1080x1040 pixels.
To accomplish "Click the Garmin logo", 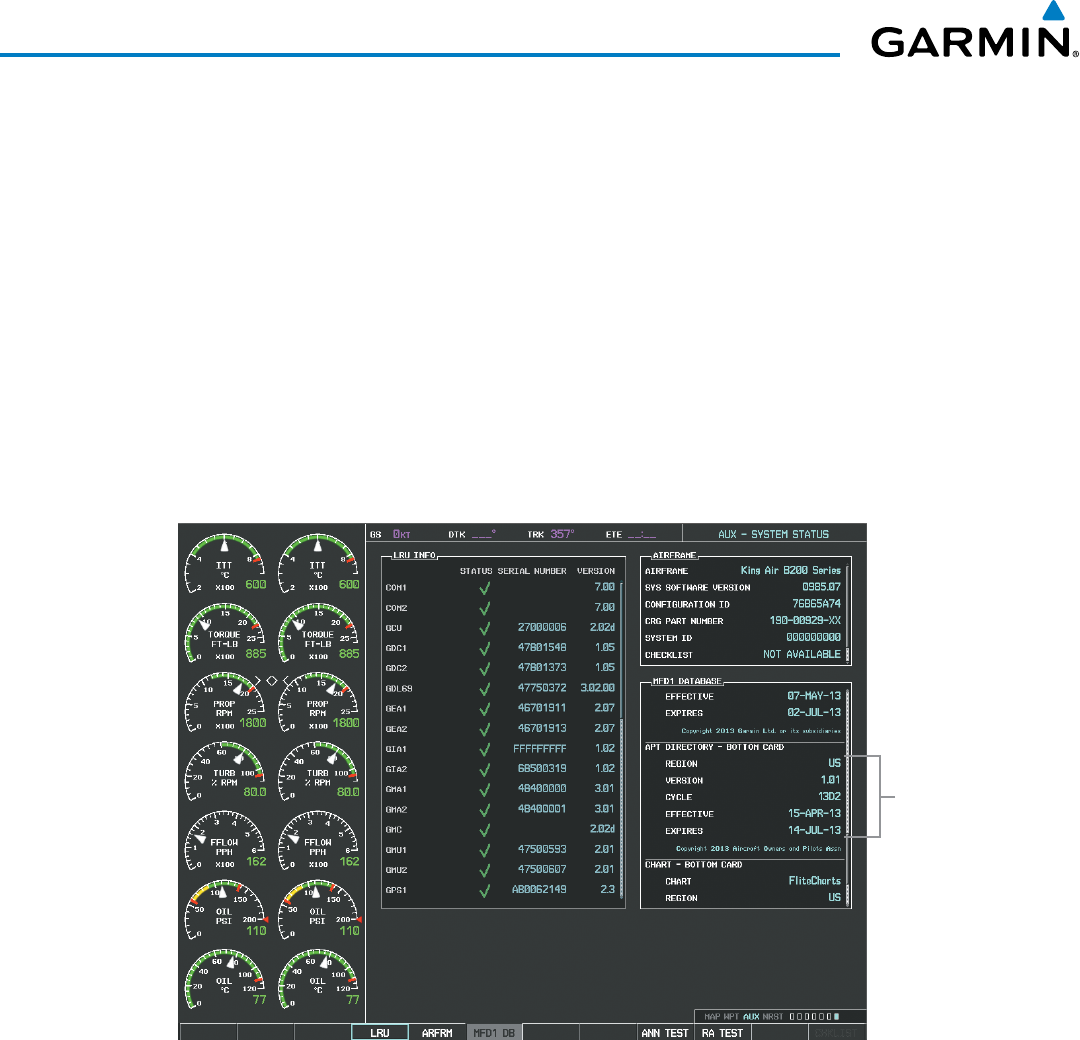I will 975,29.
